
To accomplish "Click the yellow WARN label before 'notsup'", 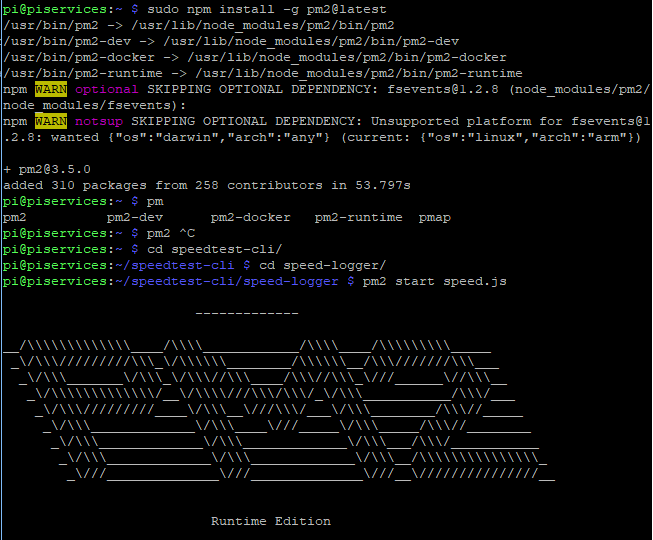I will [51, 121].
